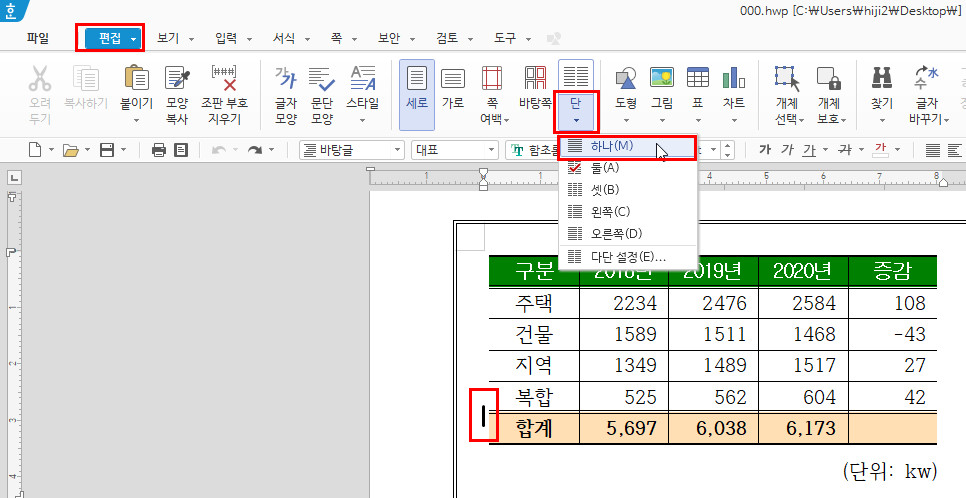Click the 쪽 여백 page margin icon
Screen dimensions: 966x498
tap(492, 79)
